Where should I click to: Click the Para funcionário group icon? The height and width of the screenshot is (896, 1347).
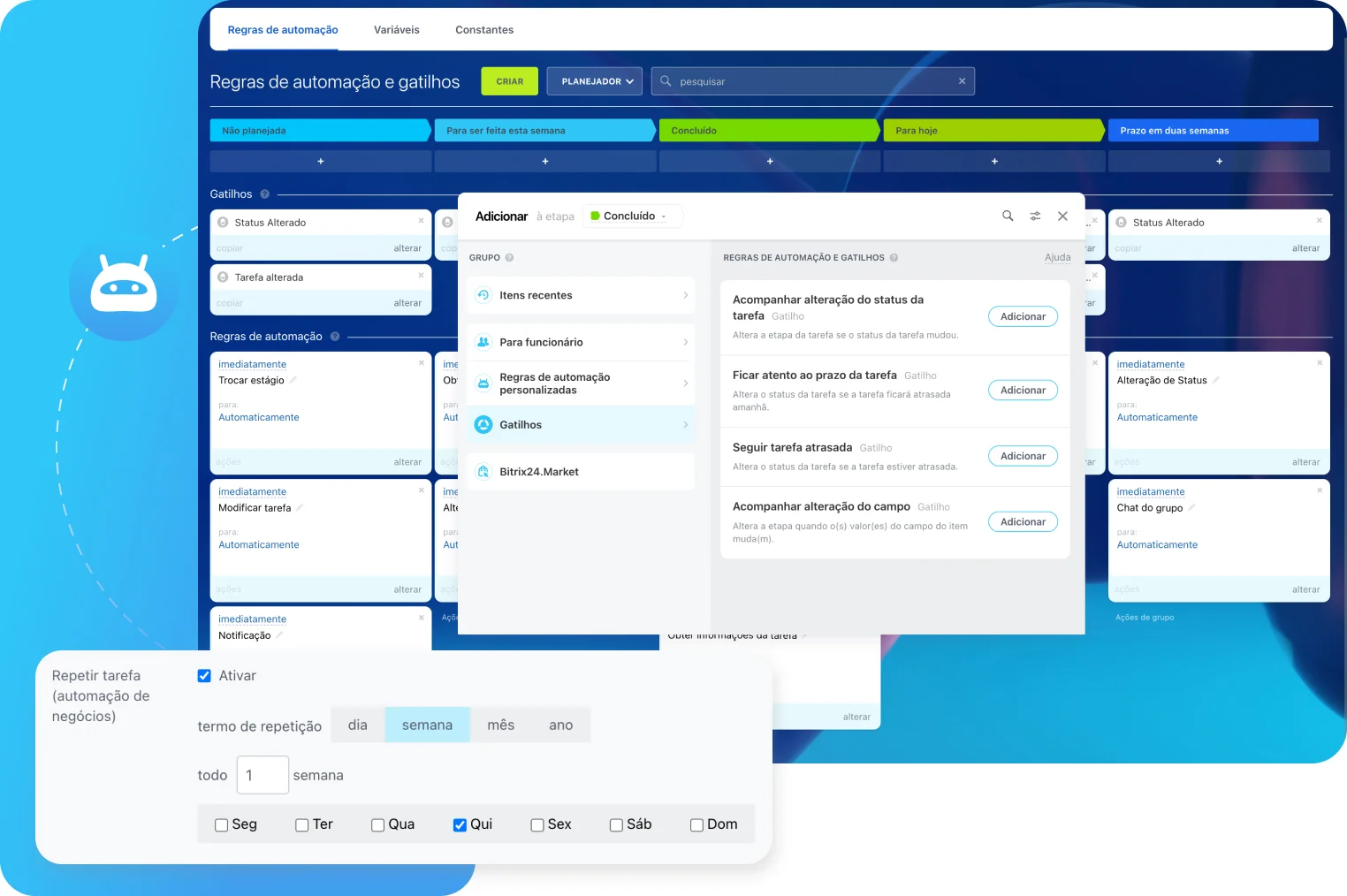coord(483,342)
